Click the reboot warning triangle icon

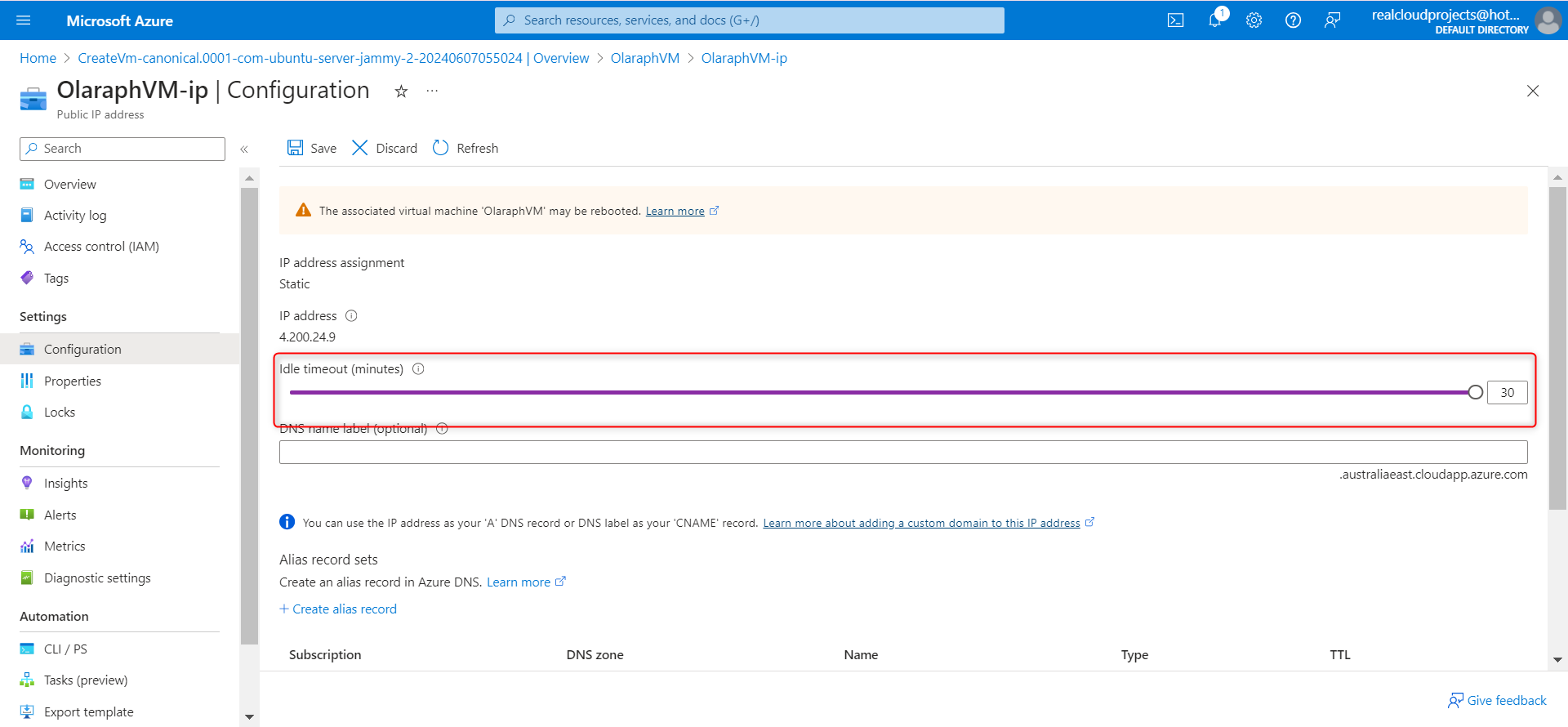[x=303, y=210]
